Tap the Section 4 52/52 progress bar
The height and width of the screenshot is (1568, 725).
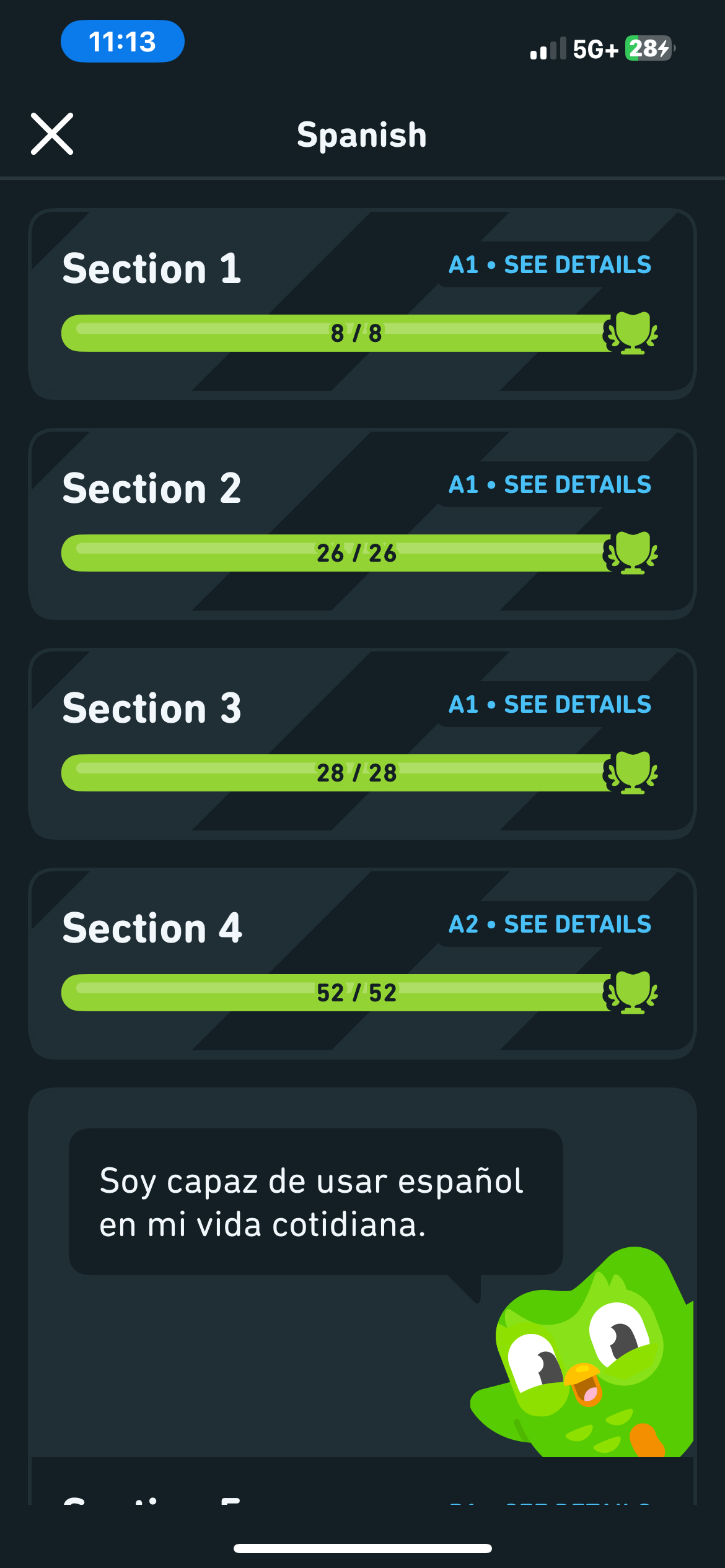tap(335, 993)
